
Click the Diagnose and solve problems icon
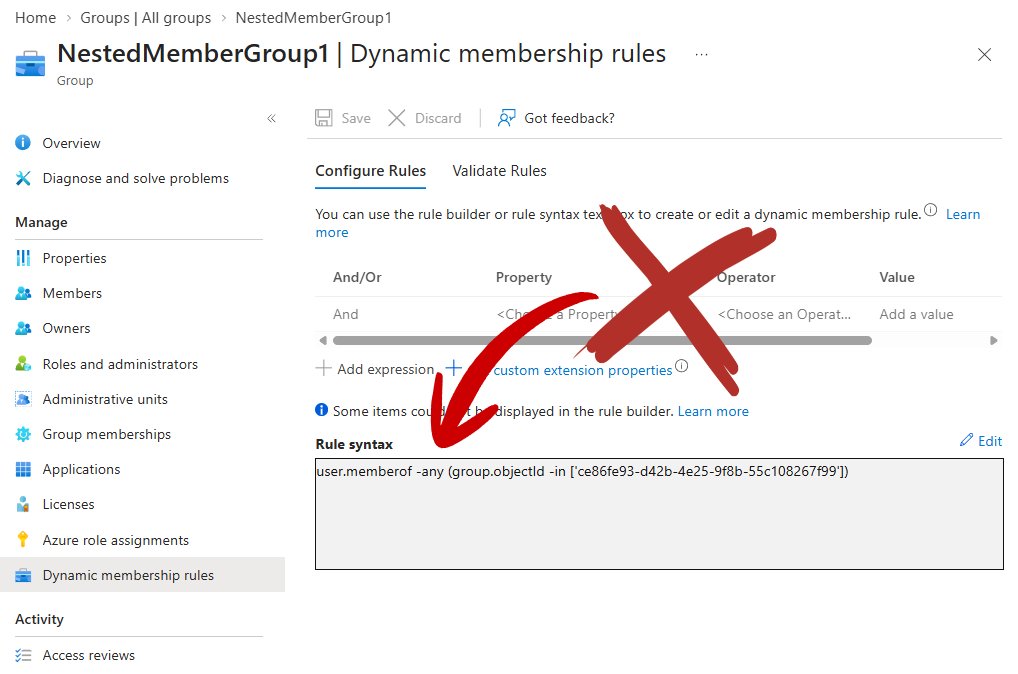(x=23, y=178)
